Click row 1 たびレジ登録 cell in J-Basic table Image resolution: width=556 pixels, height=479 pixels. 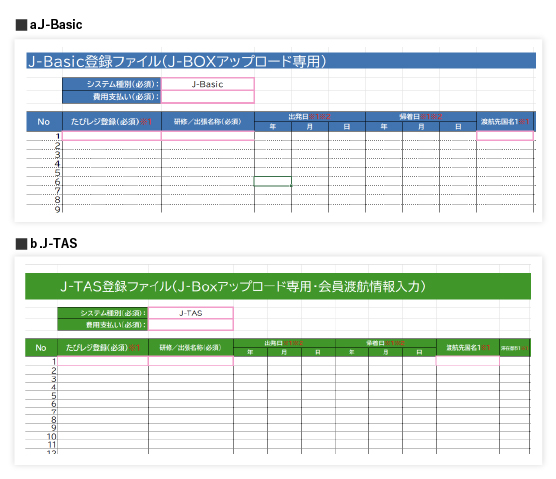click(x=112, y=136)
